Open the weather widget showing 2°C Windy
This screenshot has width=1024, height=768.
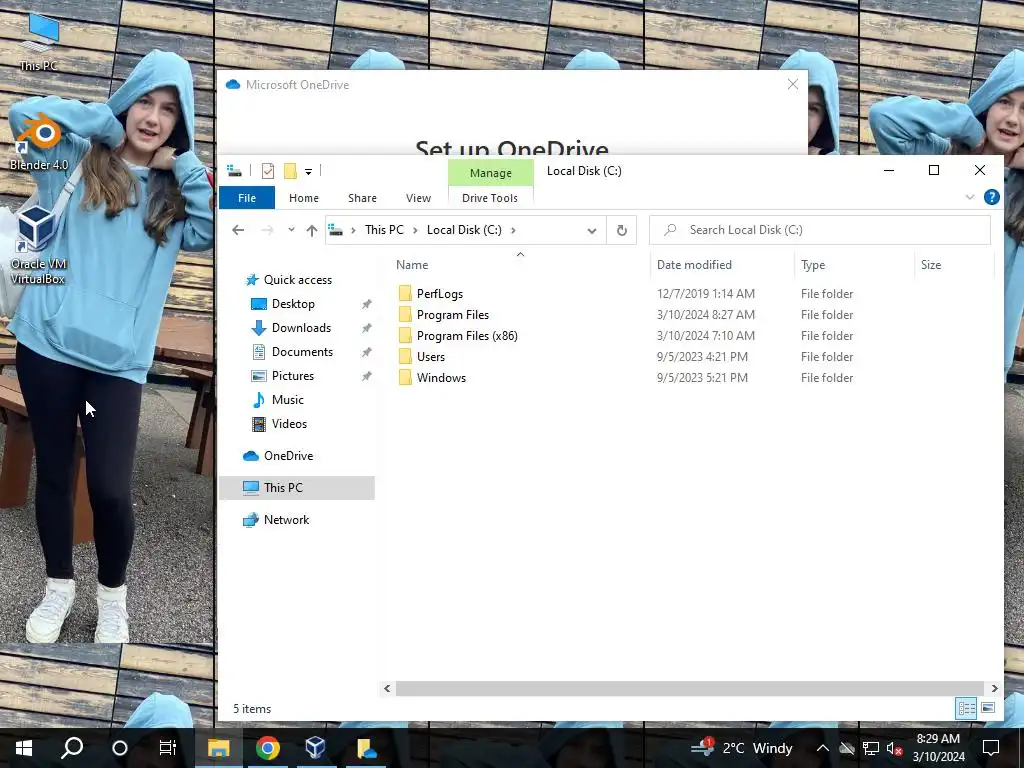[742, 748]
